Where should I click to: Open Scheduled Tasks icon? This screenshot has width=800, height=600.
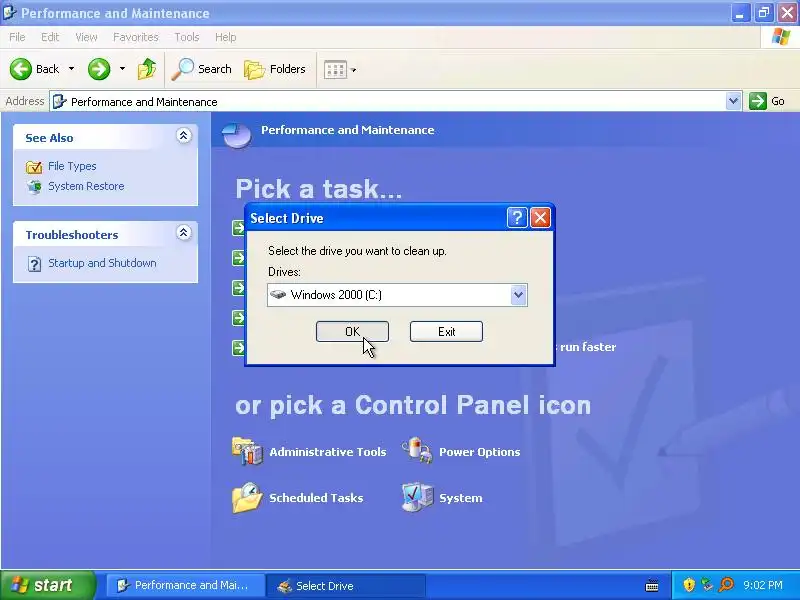[247, 497]
